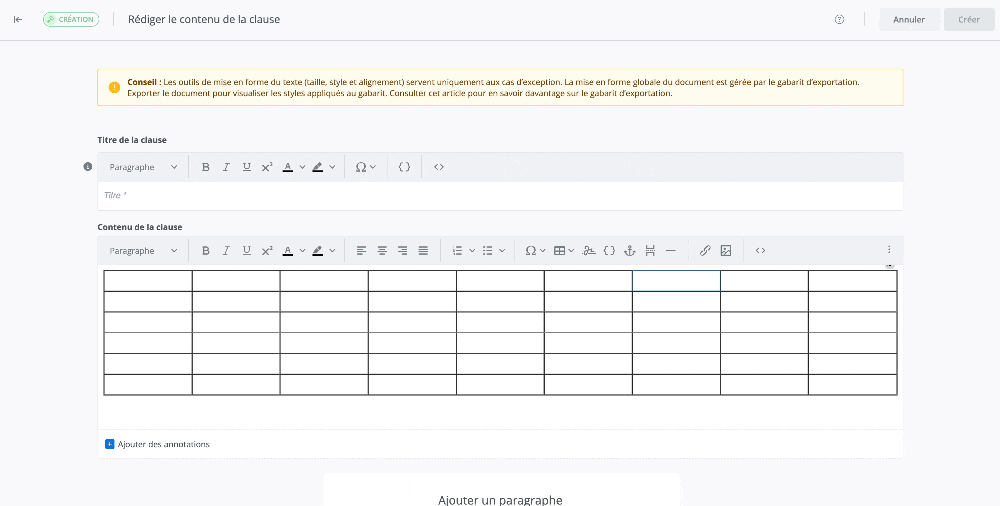This screenshot has width=1000, height=506.
Task: Open the content text color picker arrow
Action: (x=302, y=251)
